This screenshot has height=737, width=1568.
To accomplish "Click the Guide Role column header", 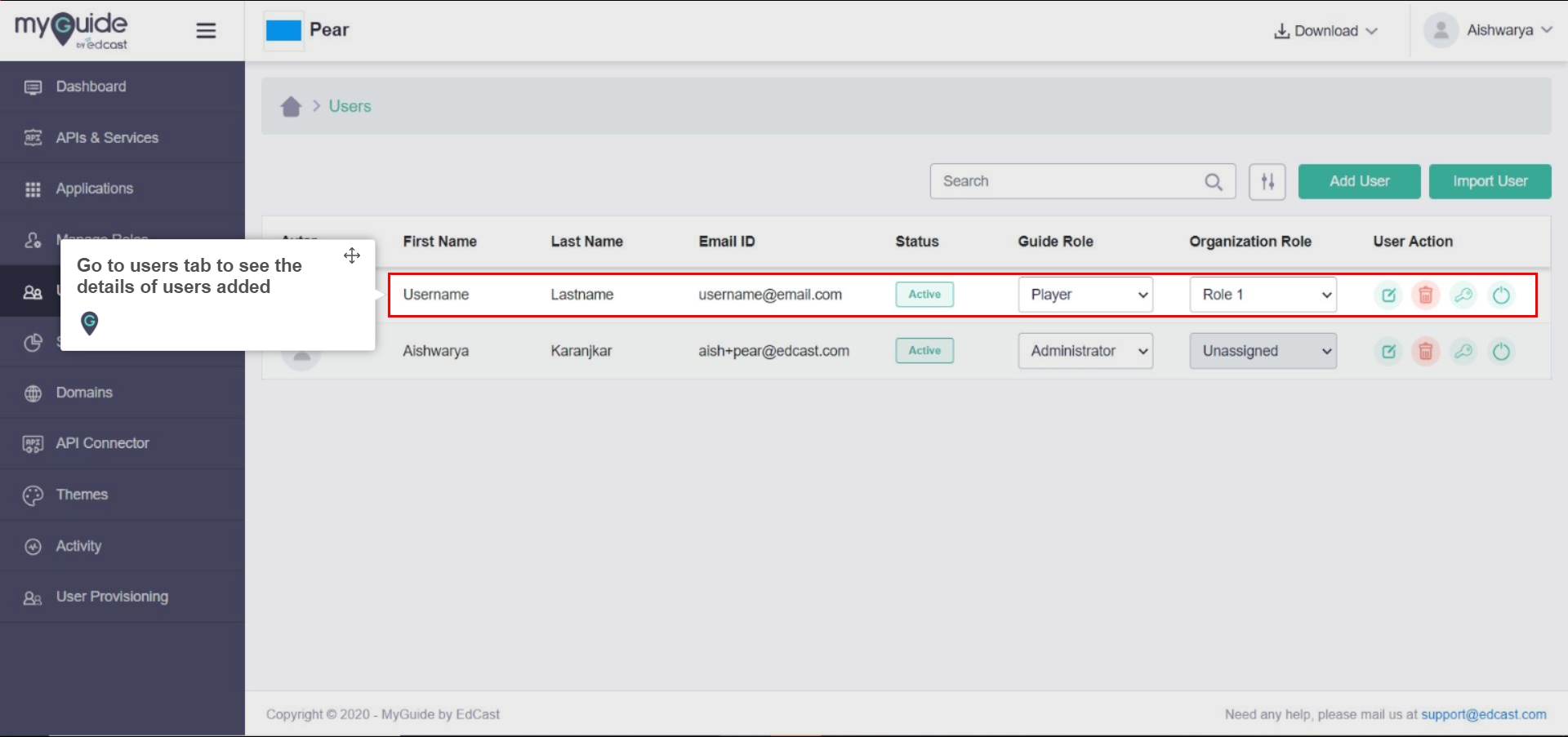I will coord(1055,242).
